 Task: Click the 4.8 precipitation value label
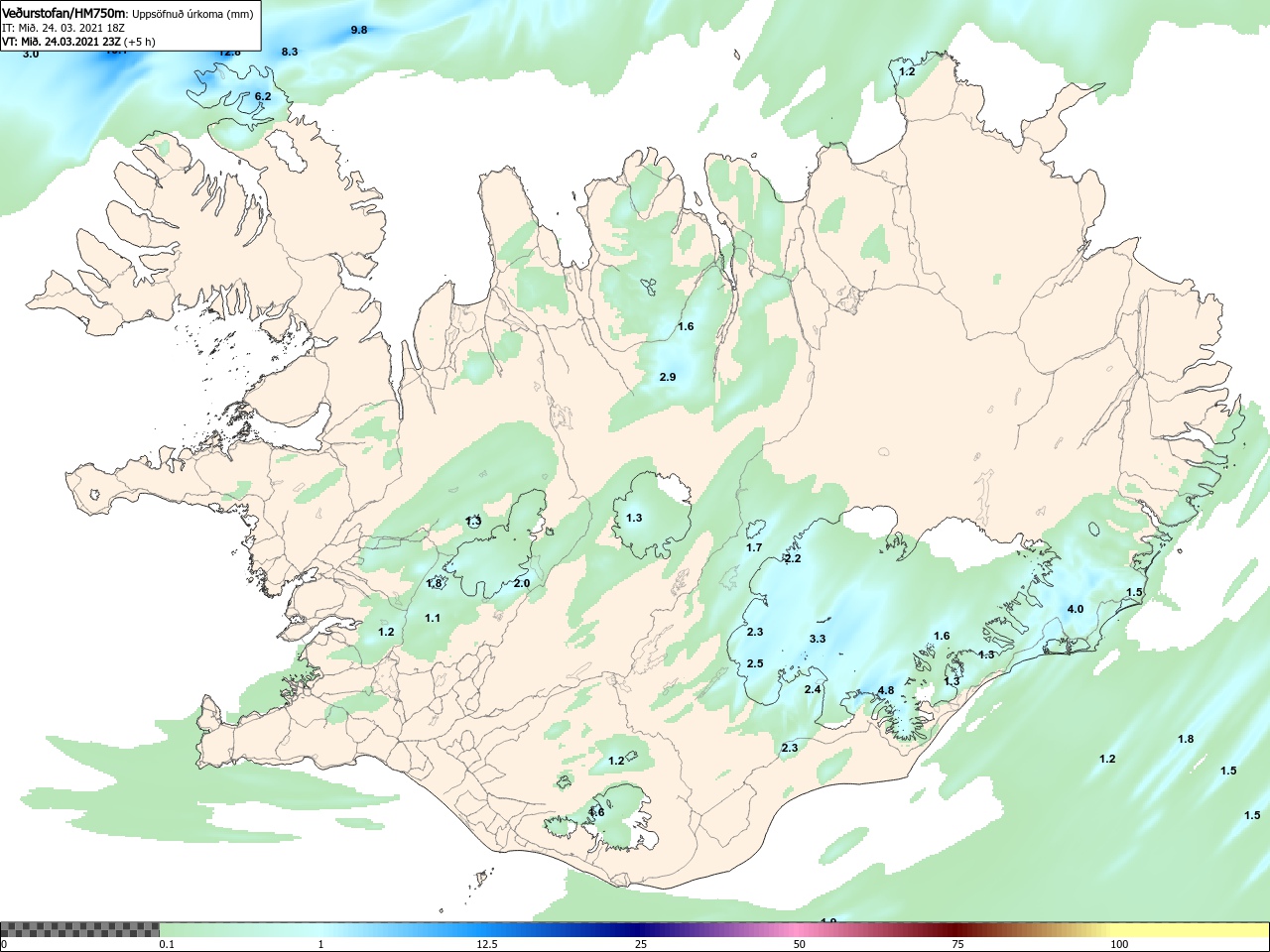(886, 691)
